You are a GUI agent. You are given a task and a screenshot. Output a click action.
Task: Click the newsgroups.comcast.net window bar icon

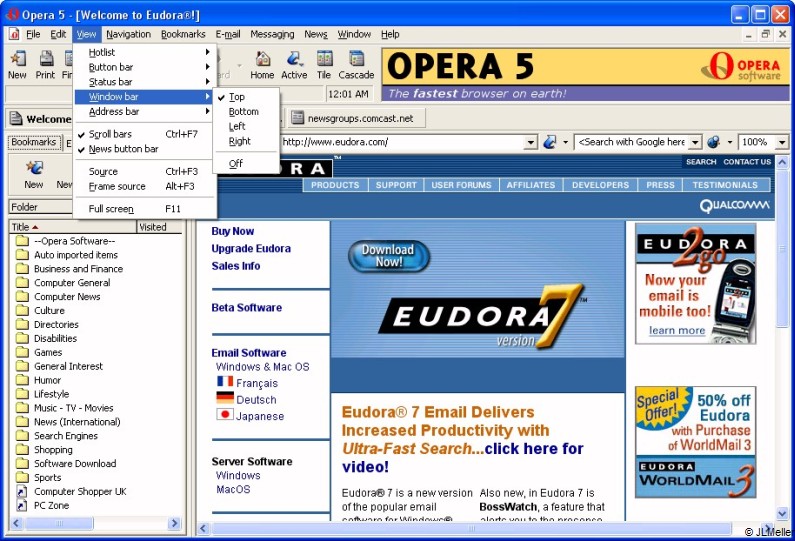[x=298, y=118]
